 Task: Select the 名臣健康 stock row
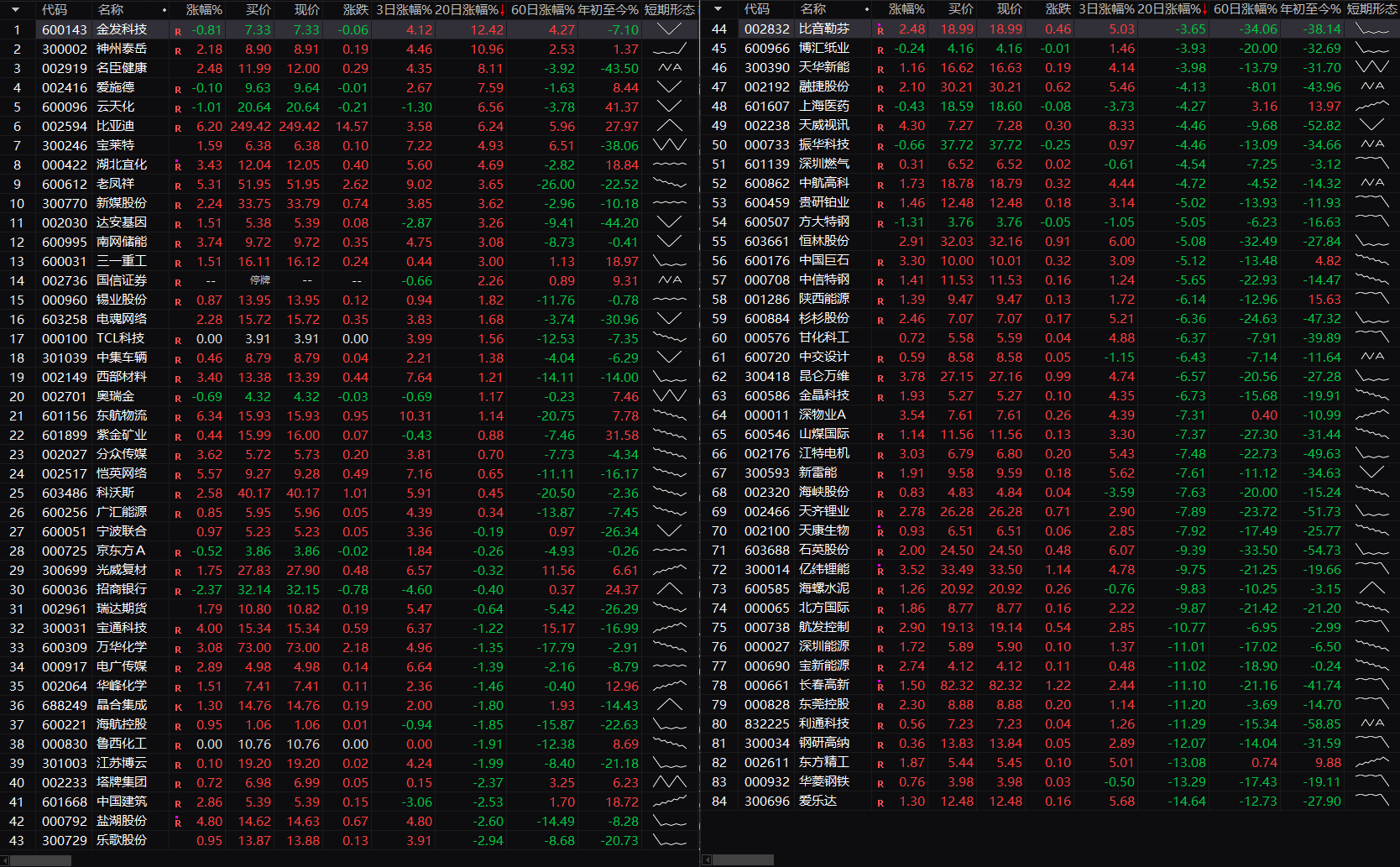pos(349,68)
